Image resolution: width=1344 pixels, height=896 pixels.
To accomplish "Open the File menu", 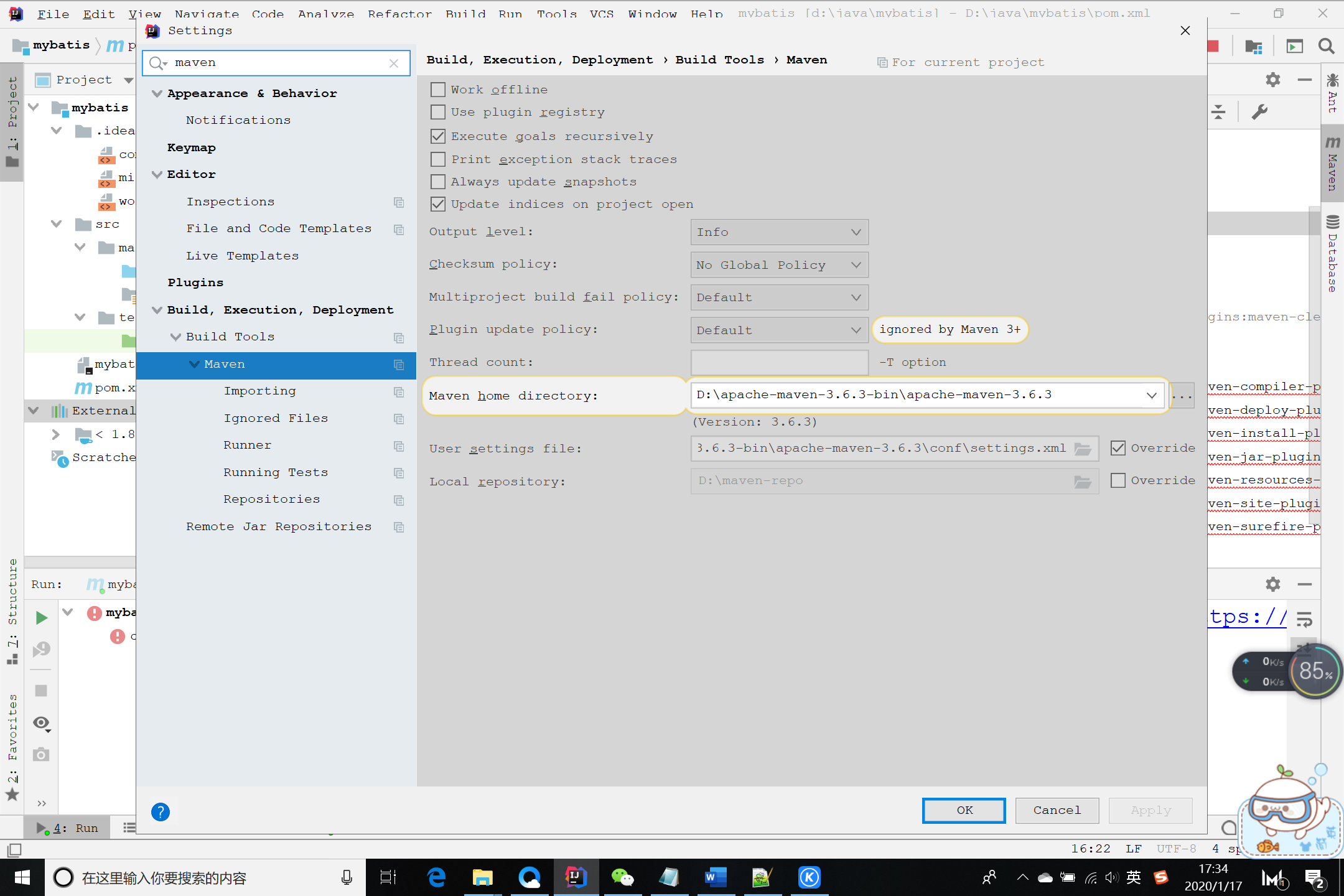I will (x=53, y=14).
